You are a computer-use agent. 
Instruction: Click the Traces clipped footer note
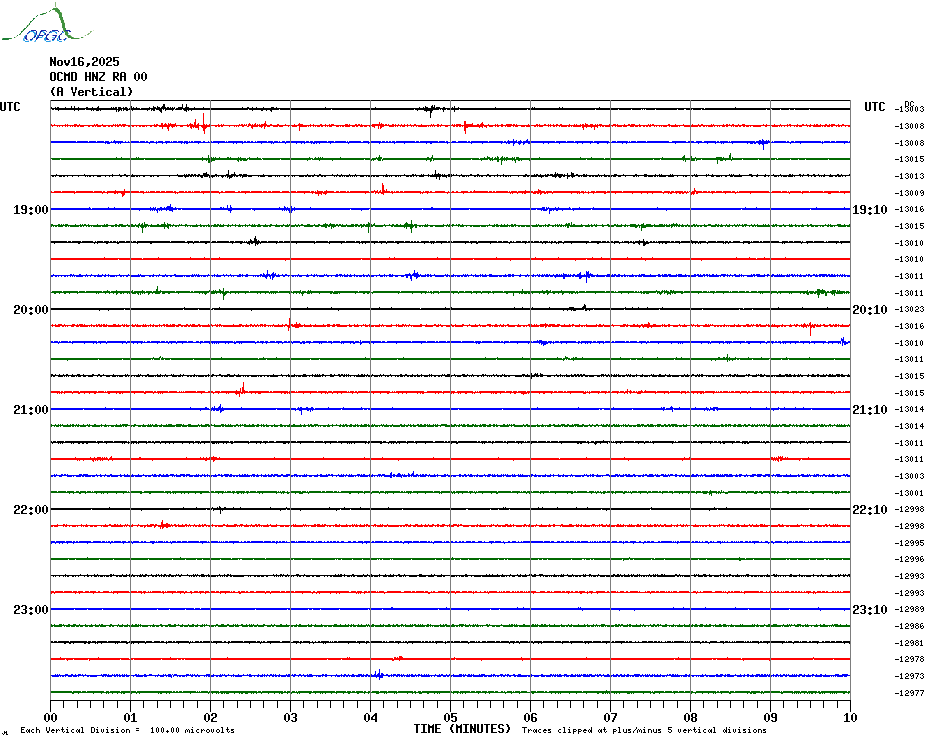[644, 730]
